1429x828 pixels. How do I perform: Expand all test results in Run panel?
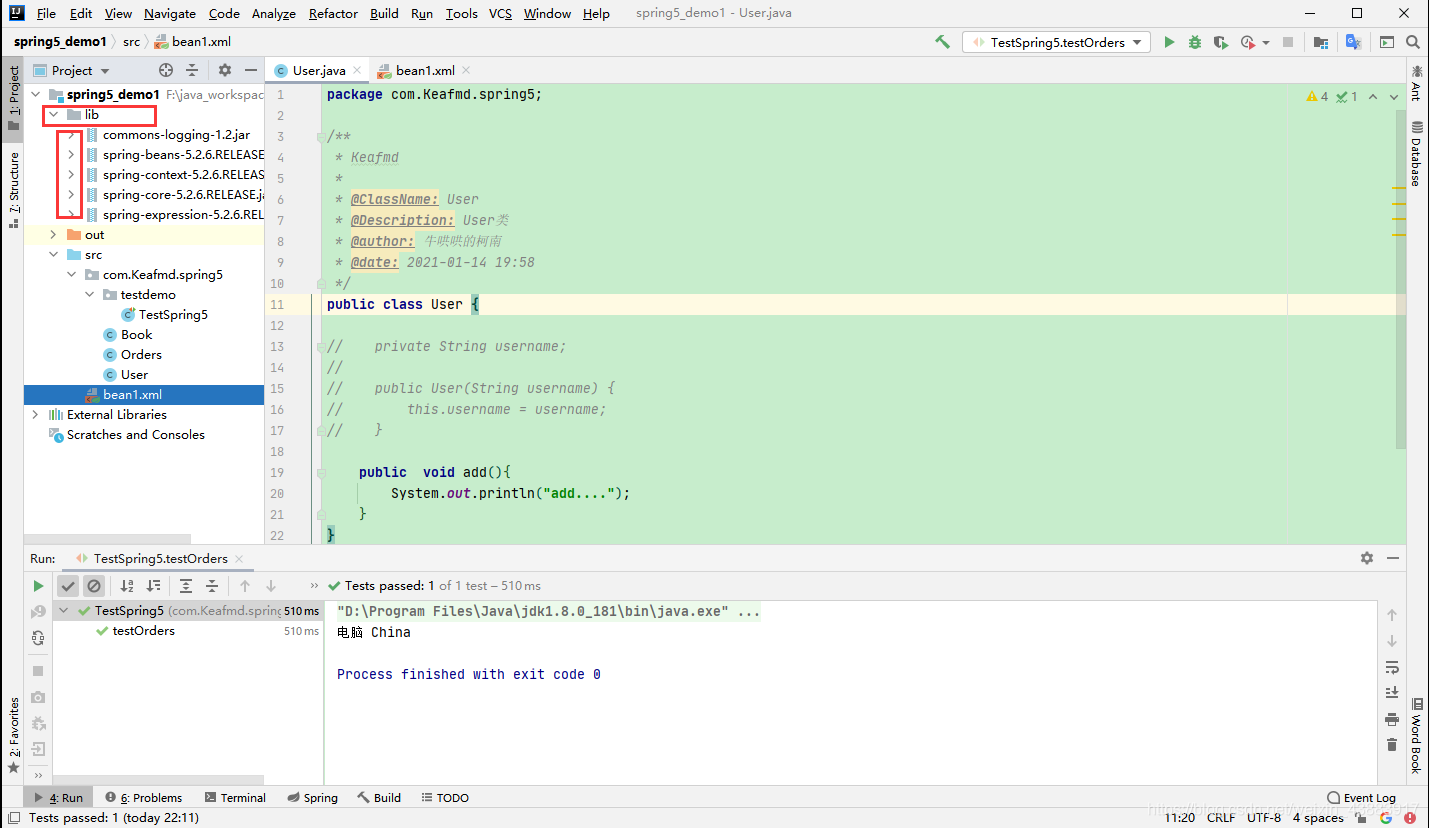pos(186,586)
